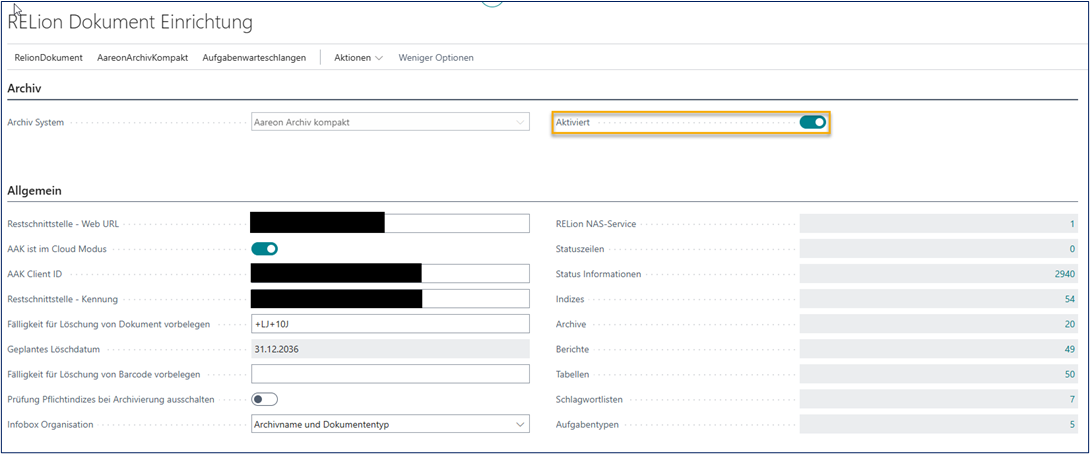The image size is (1090, 454).
Task: Open the Berichte count 49
Action: coord(1069,349)
